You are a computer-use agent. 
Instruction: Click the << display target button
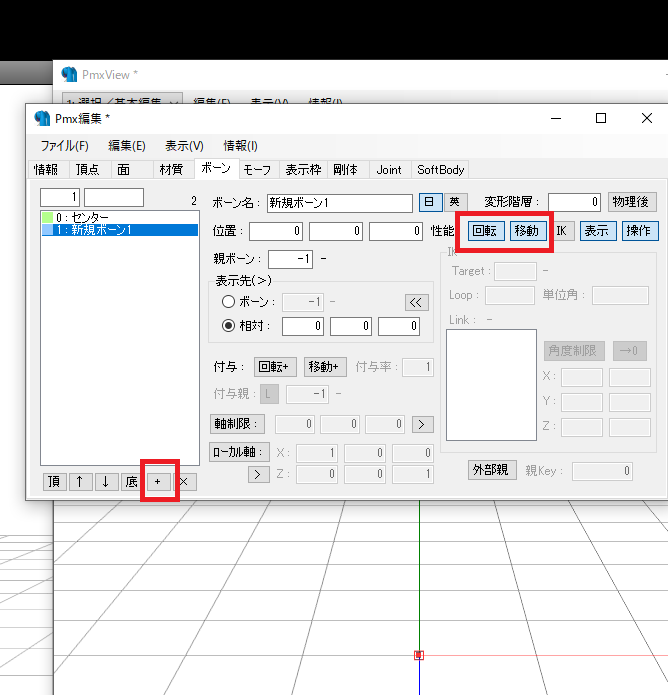pyautogui.click(x=416, y=301)
